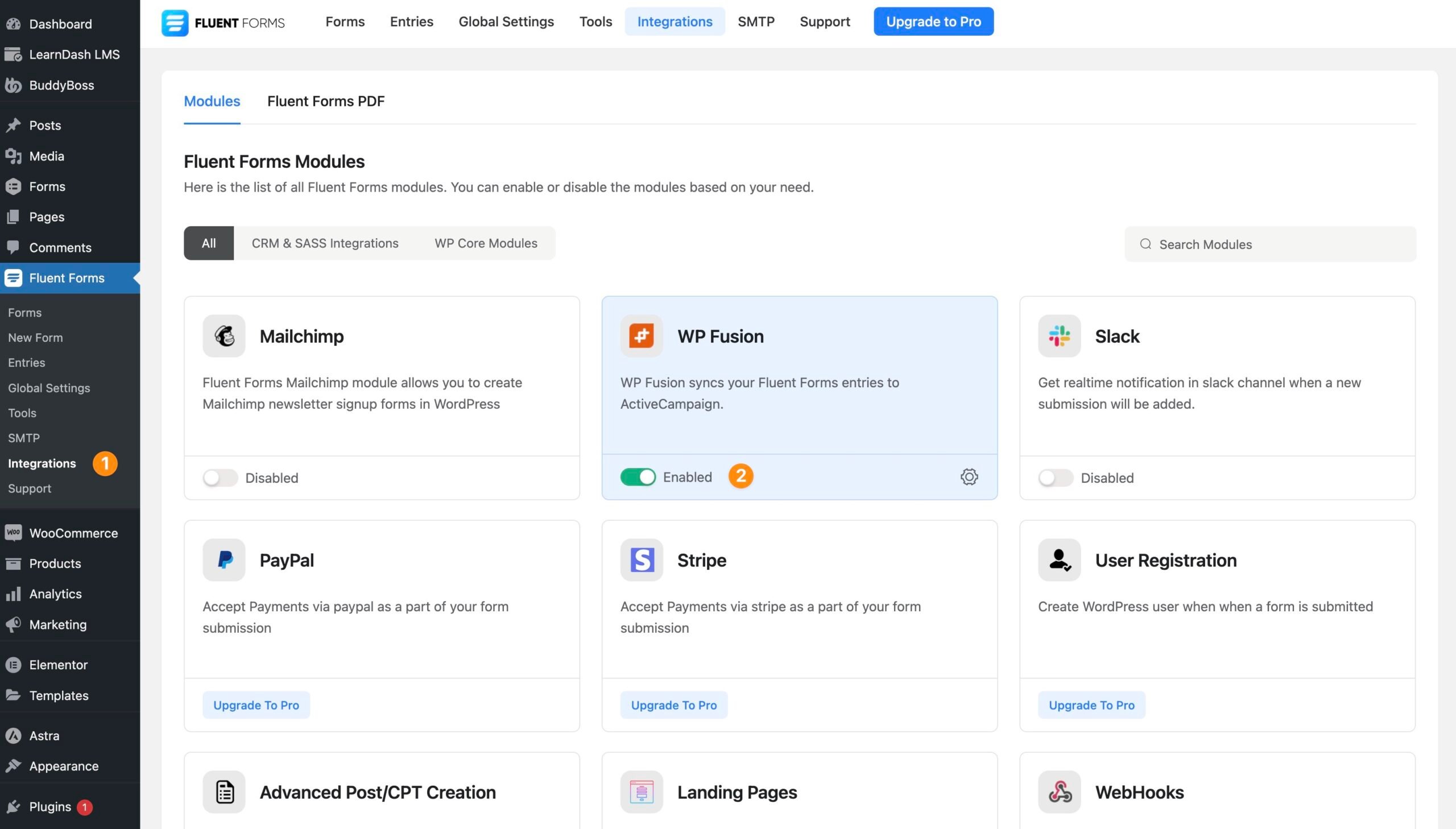
Task: Filter by CRM & SASS Integrations
Action: [x=325, y=243]
